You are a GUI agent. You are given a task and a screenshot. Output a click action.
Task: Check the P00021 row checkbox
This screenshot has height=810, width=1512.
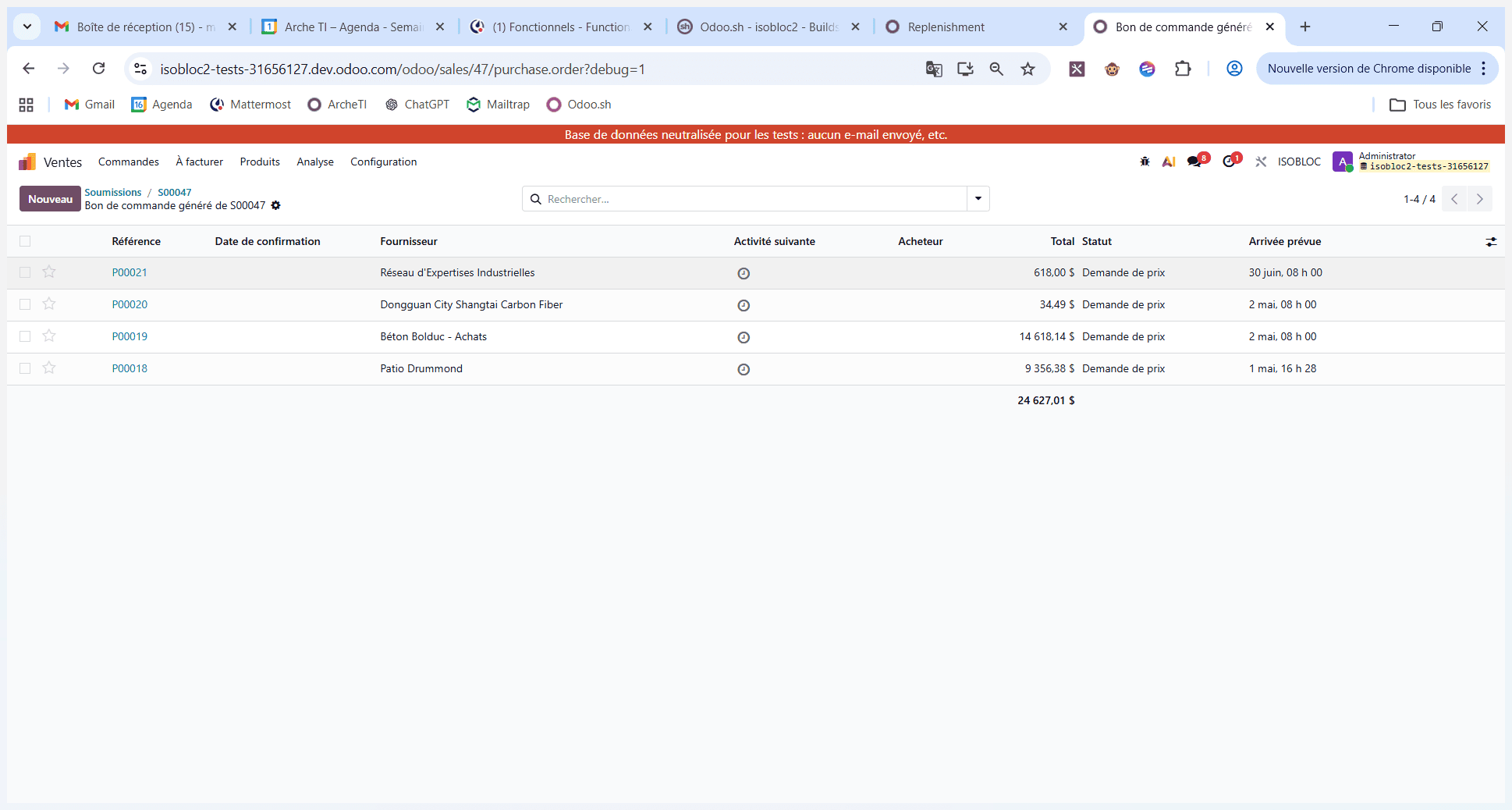[x=25, y=272]
